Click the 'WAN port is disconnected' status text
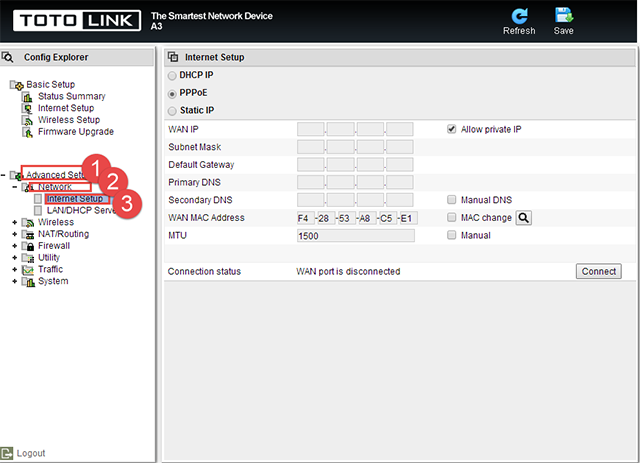 (348, 272)
